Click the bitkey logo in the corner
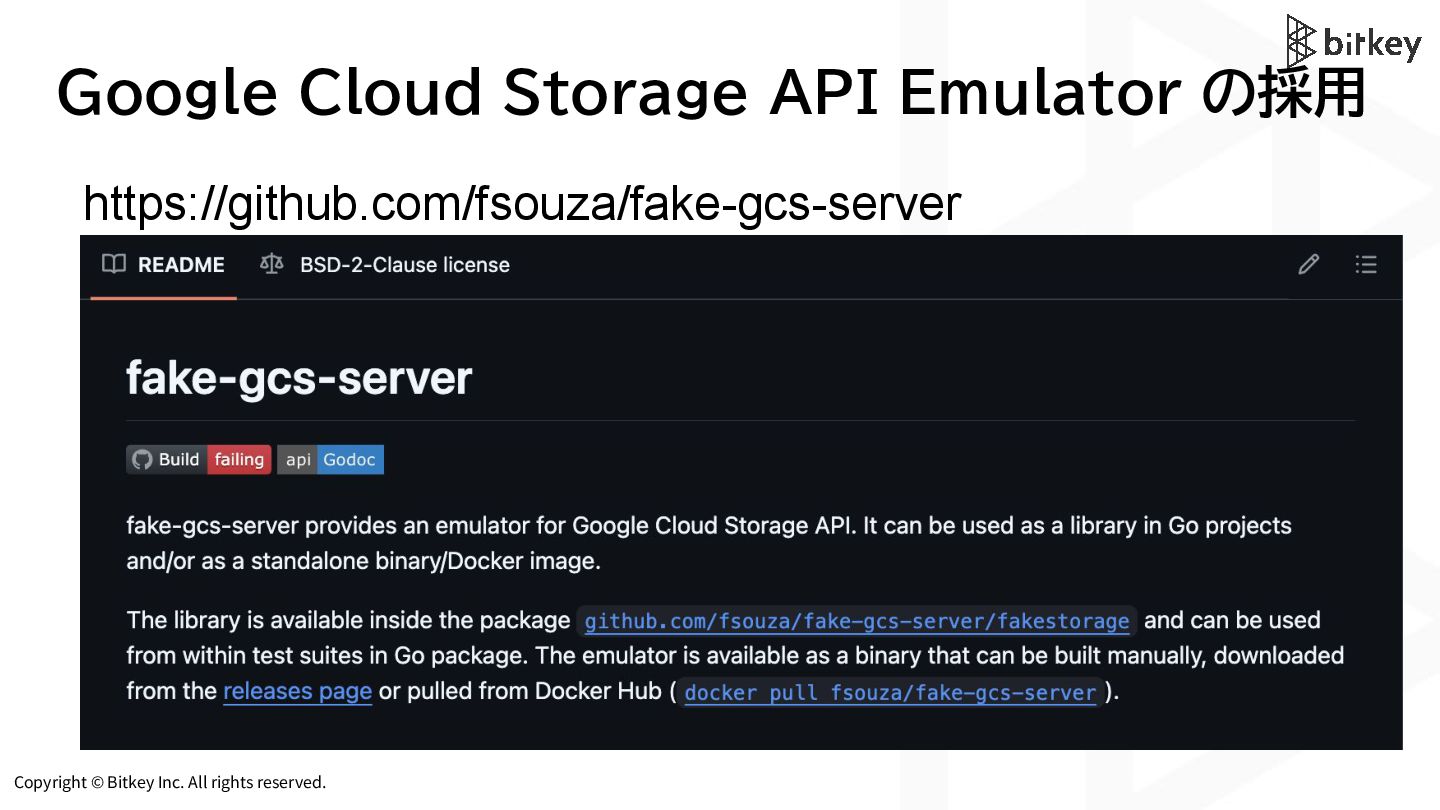Image resolution: width=1440 pixels, height=810 pixels. click(x=1354, y=42)
